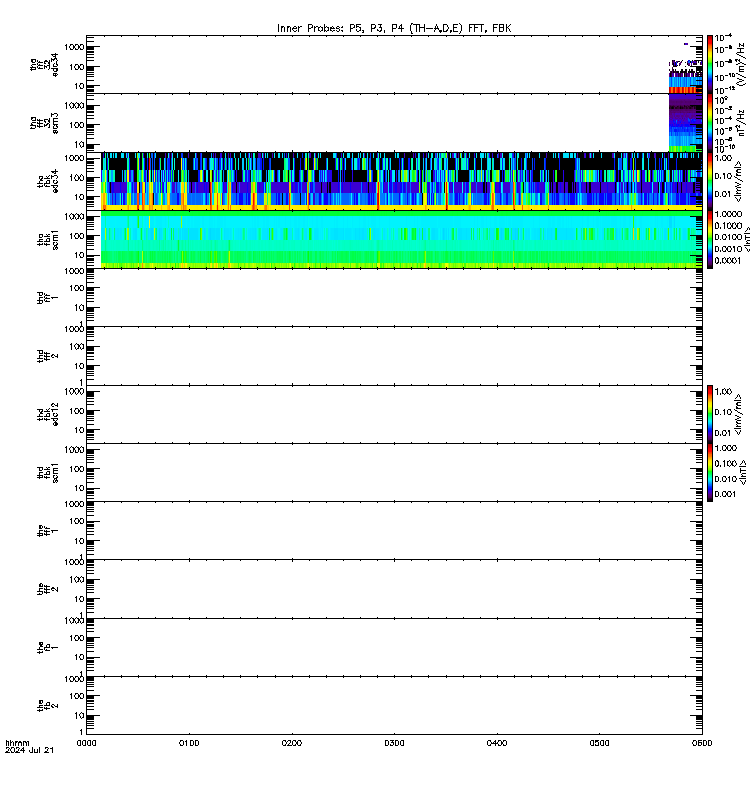Select the date label '2024 Jul 21'
This screenshot has width=750, height=800.
click(29, 751)
